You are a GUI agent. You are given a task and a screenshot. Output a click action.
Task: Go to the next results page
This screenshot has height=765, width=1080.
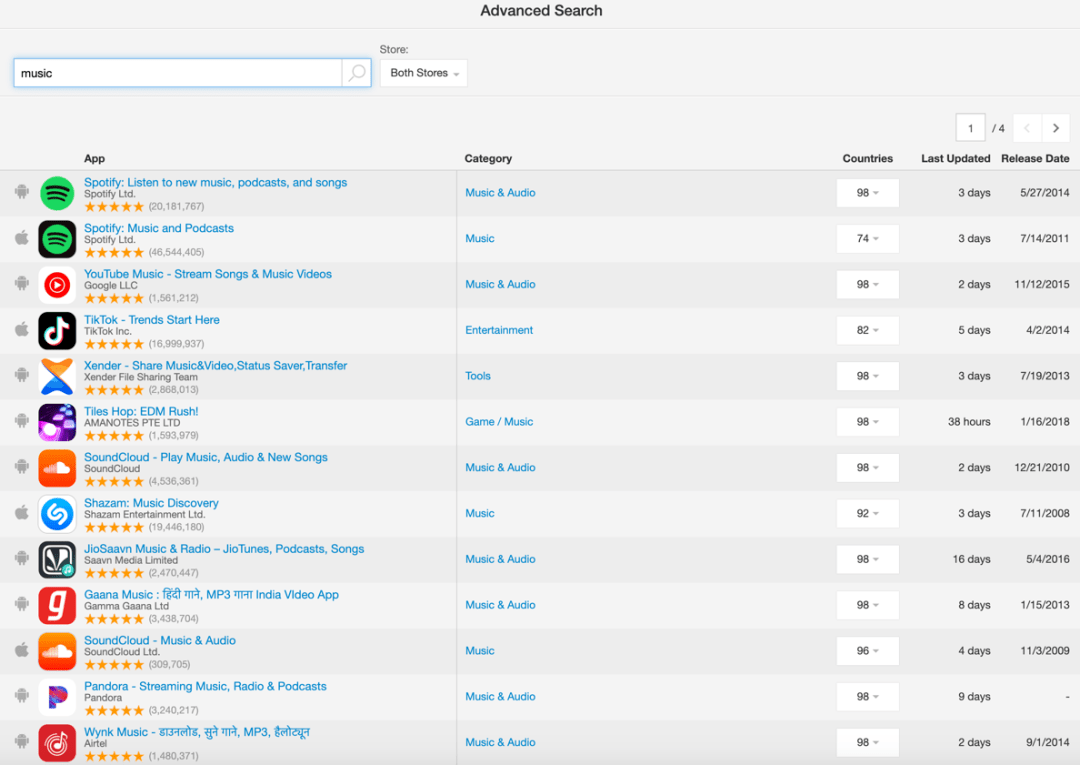click(1055, 128)
